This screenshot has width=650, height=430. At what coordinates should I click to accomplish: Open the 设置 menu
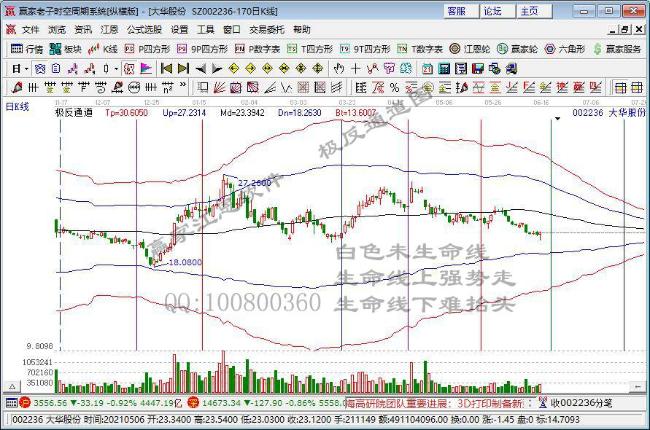coord(179,30)
